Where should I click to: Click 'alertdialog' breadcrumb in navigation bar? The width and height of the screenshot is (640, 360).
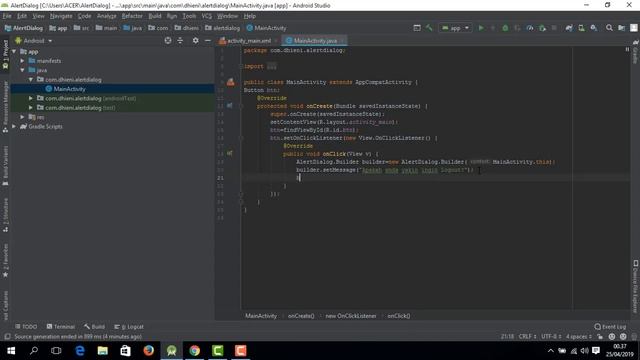click(x=222, y=28)
